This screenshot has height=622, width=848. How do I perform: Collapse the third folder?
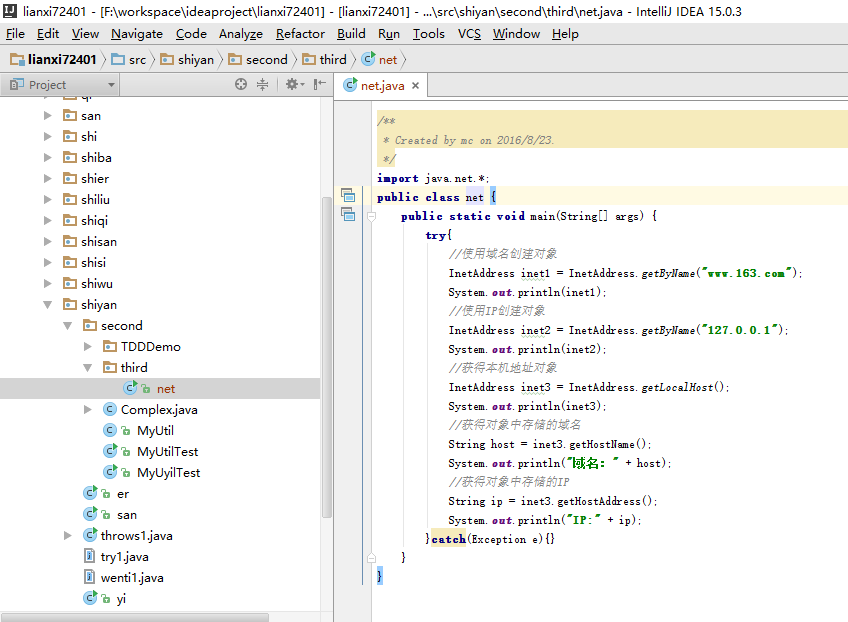click(88, 368)
